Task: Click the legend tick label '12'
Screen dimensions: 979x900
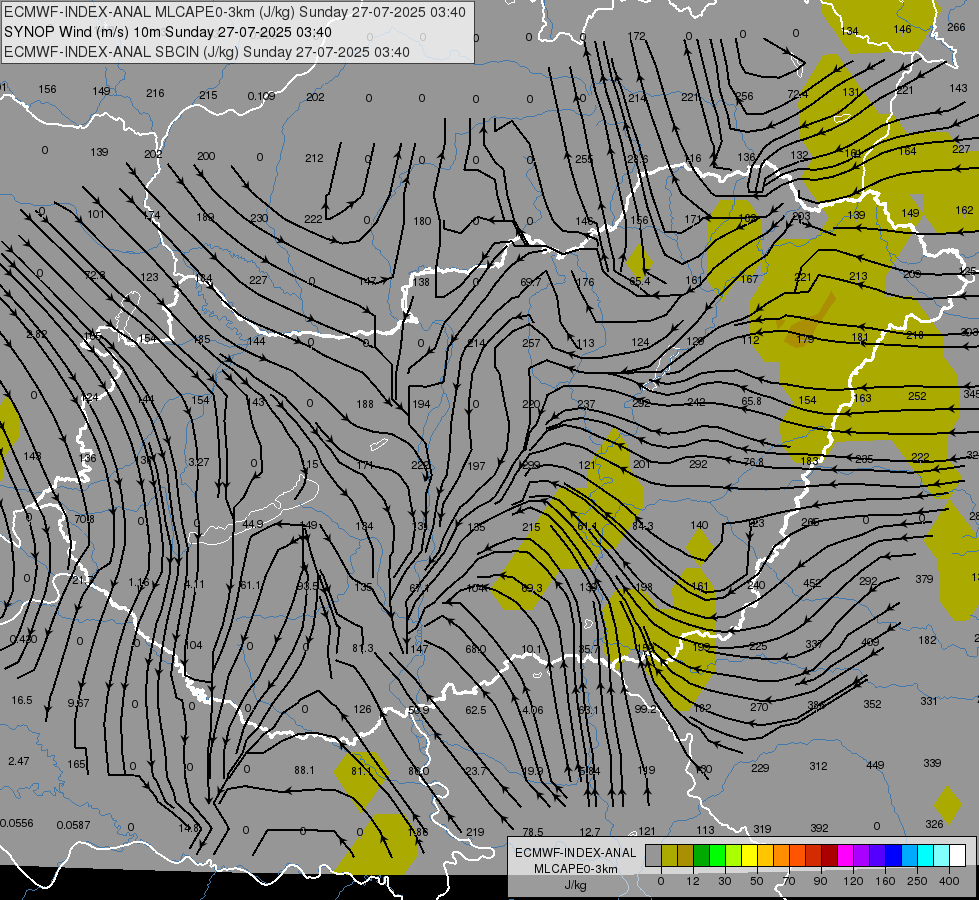Action: coord(693,881)
